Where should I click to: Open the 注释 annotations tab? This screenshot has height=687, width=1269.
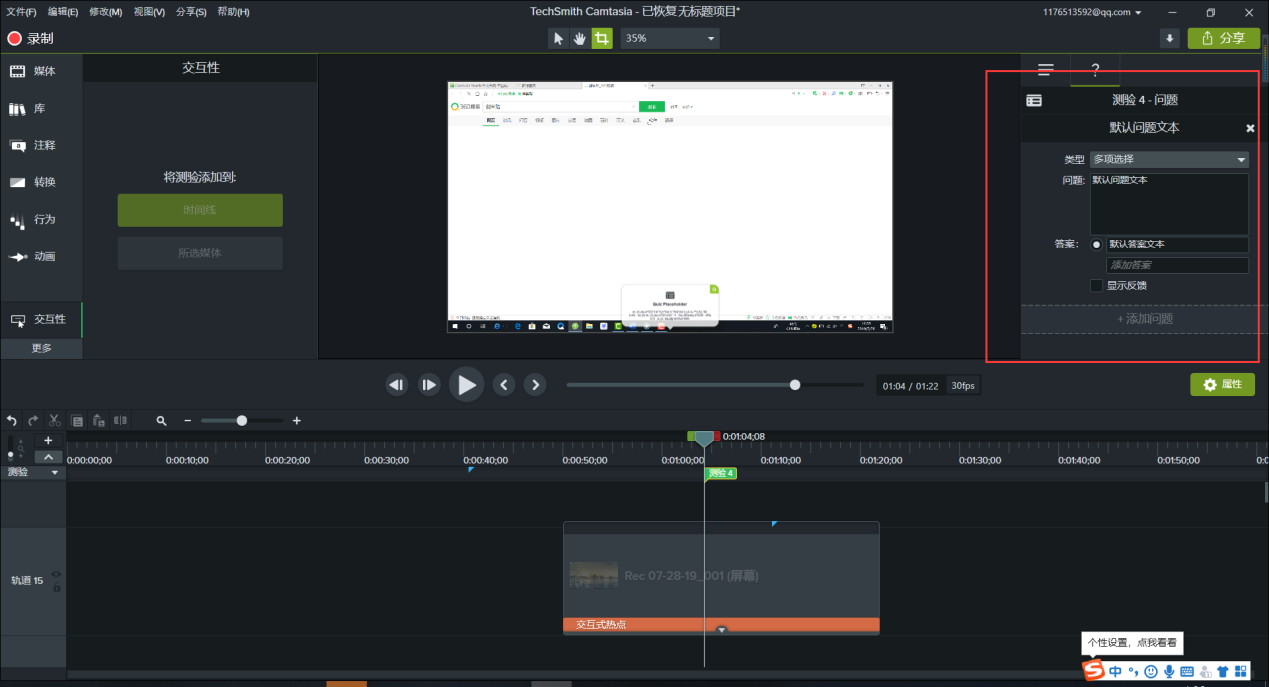[41, 145]
